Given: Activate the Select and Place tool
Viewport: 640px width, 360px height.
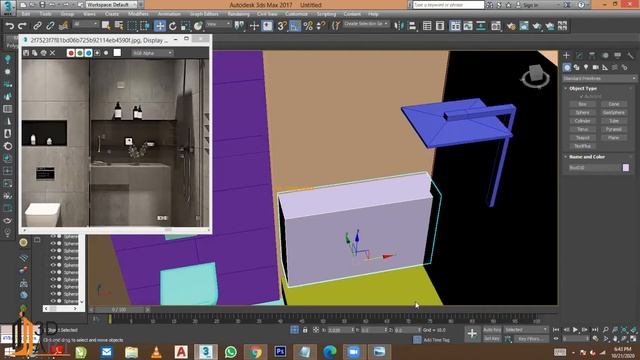Looking at the screenshot, I should pyautogui.click(x=198, y=26).
